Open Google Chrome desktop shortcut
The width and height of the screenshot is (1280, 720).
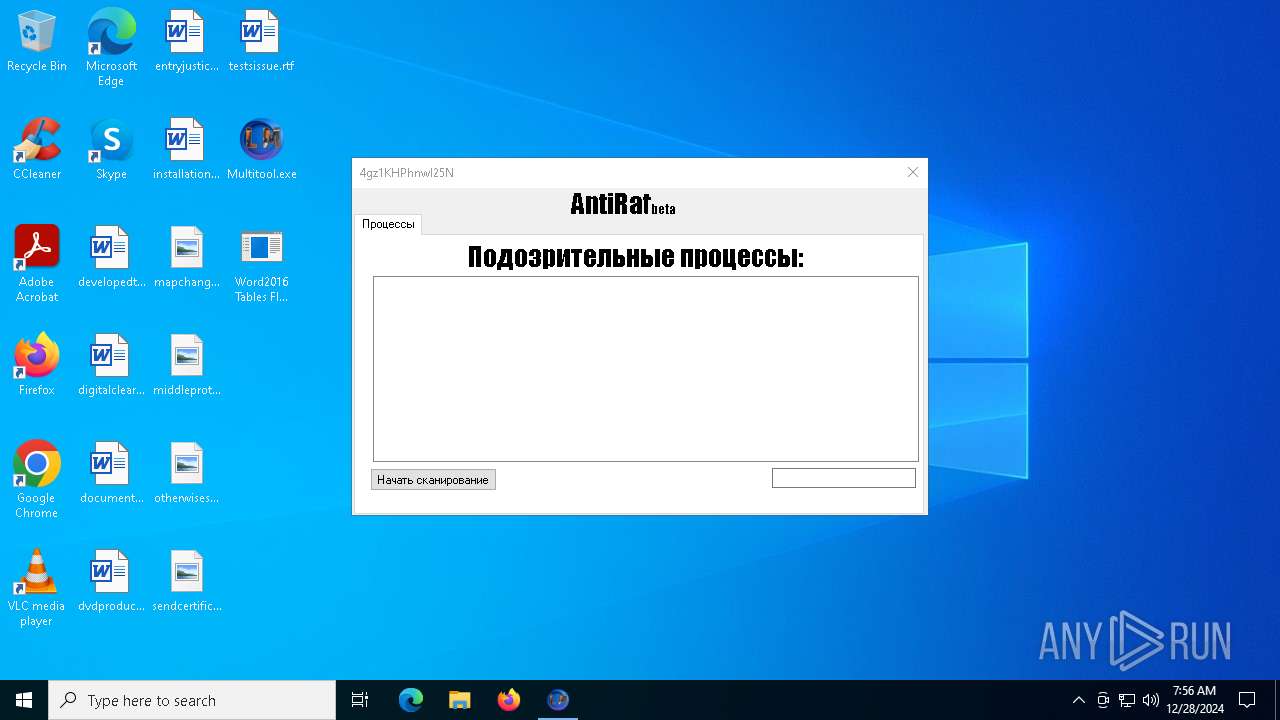pos(37,480)
